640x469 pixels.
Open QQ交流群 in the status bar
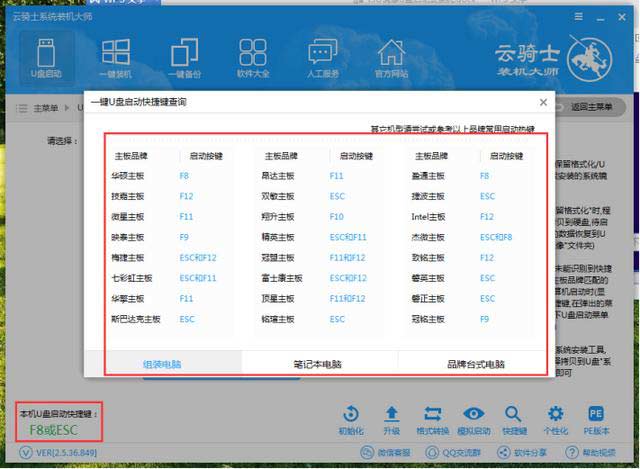pos(453,452)
